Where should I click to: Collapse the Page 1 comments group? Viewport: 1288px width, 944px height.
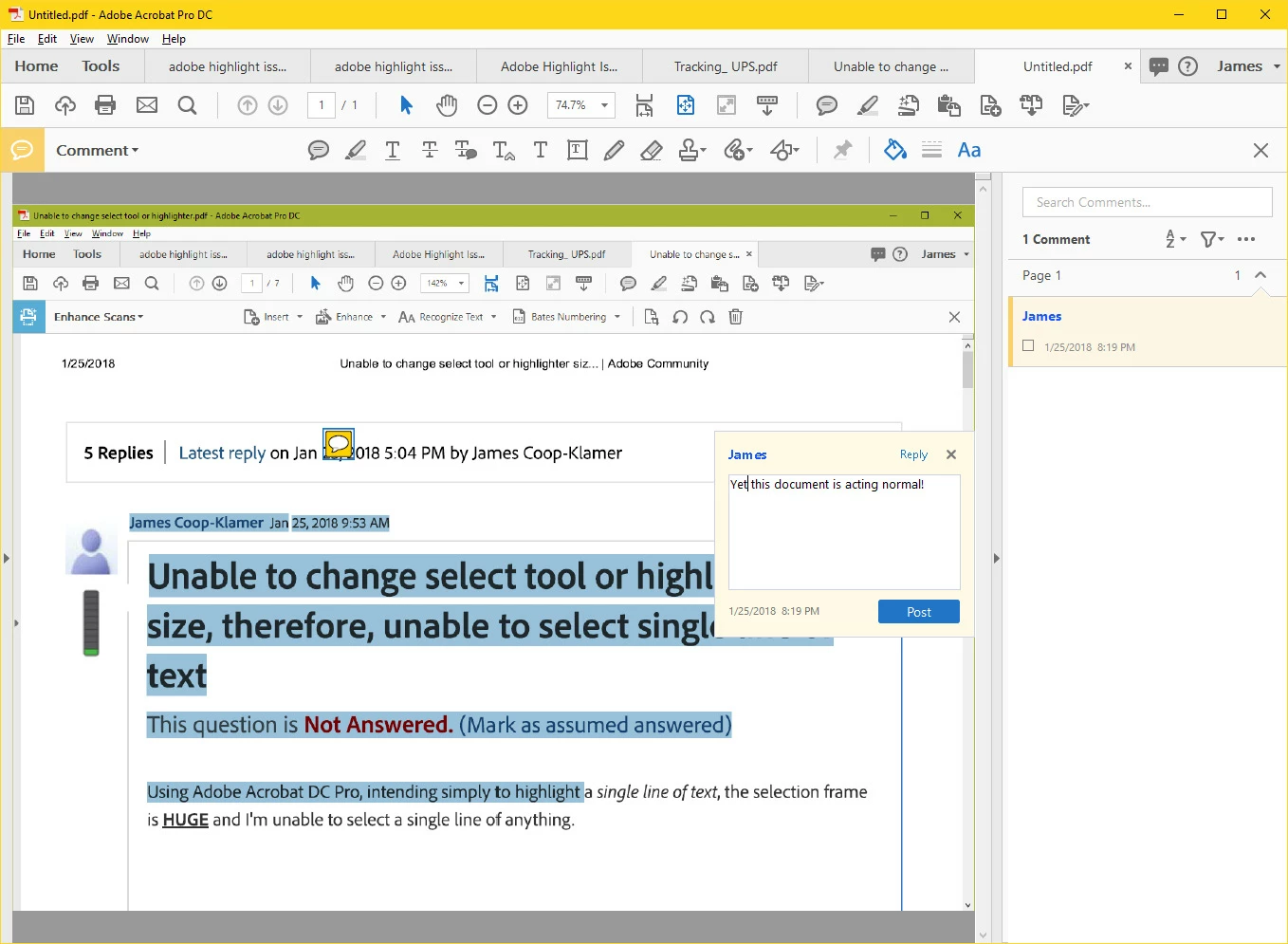coord(1260,275)
